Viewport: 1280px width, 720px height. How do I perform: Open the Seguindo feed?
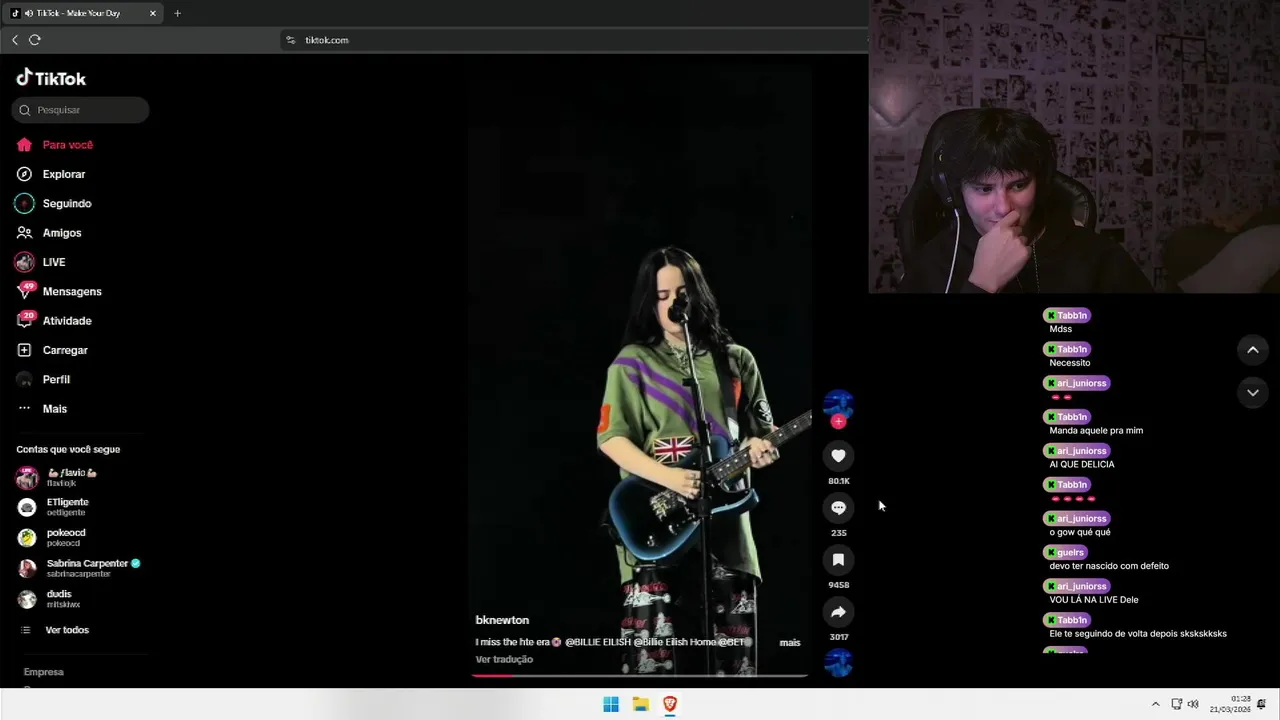pyautogui.click(x=66, y=203)
